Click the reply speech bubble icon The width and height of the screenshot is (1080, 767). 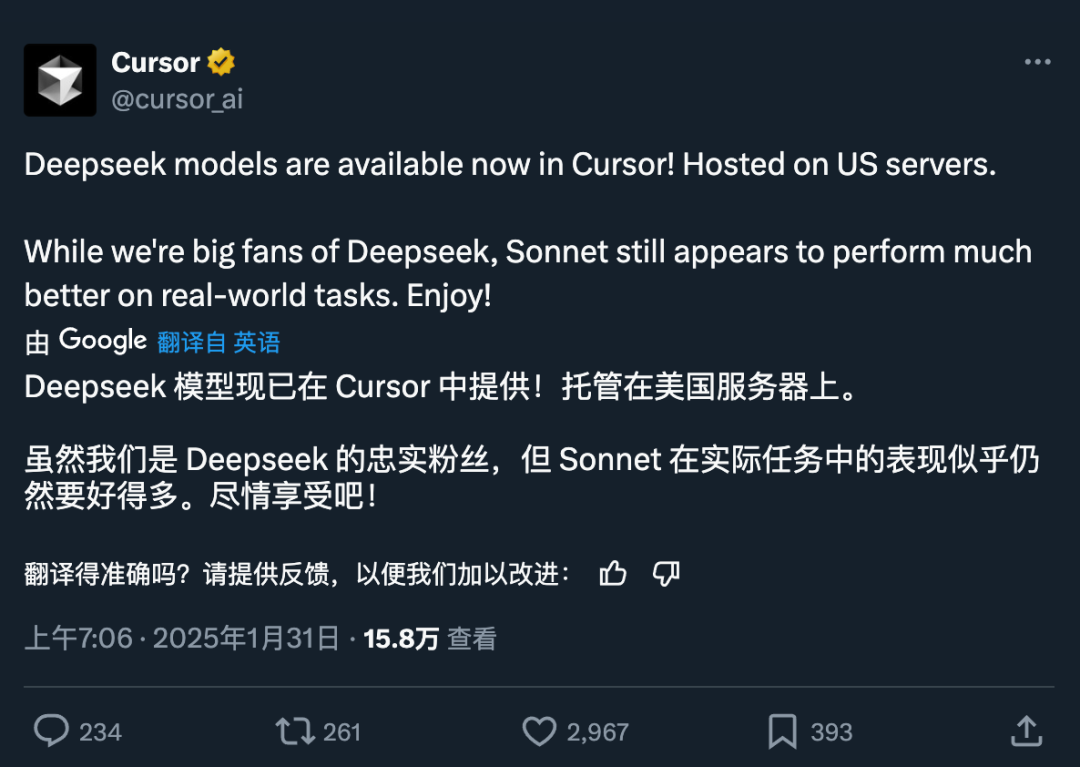[50, 731]
